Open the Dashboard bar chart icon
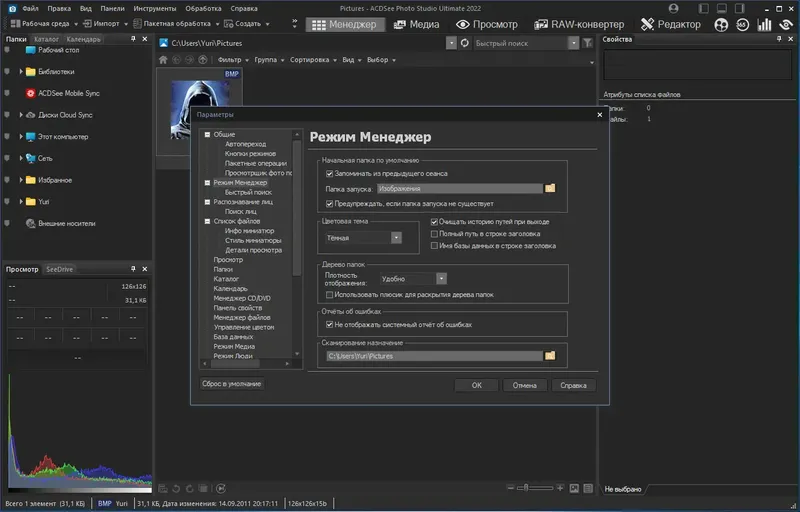800x512 pixels. (764, 24)
